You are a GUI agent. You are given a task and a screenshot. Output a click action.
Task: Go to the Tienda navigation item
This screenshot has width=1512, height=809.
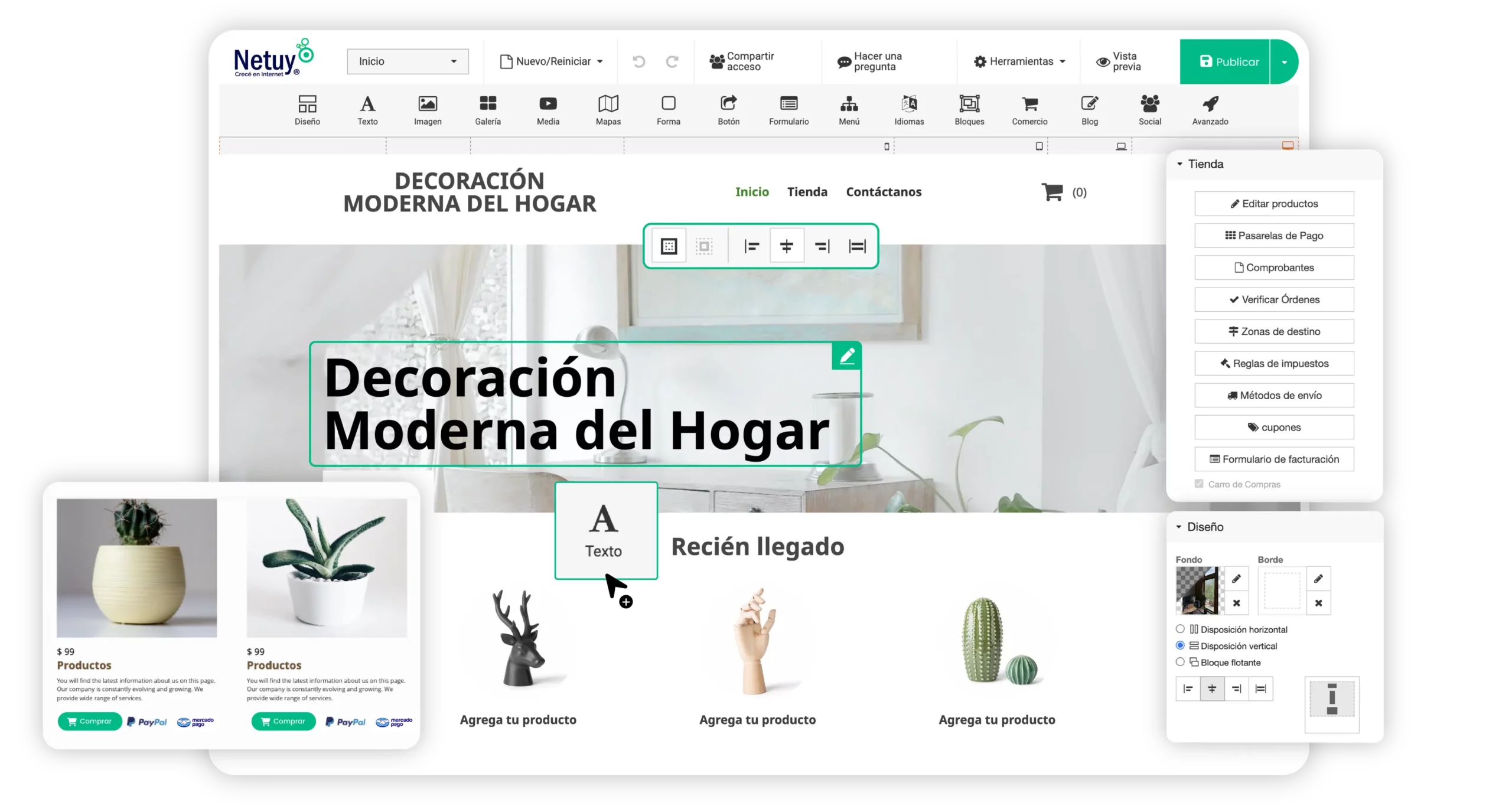pyautogui.click(x=807, y=192)
